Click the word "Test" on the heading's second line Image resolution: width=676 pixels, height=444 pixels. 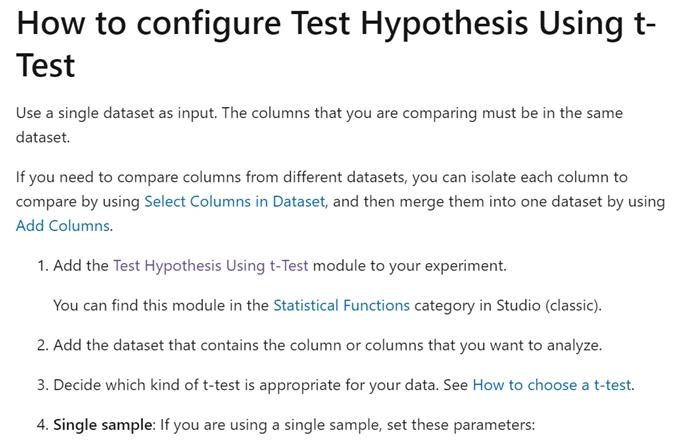pyautogui.click(x=46, y=66)
